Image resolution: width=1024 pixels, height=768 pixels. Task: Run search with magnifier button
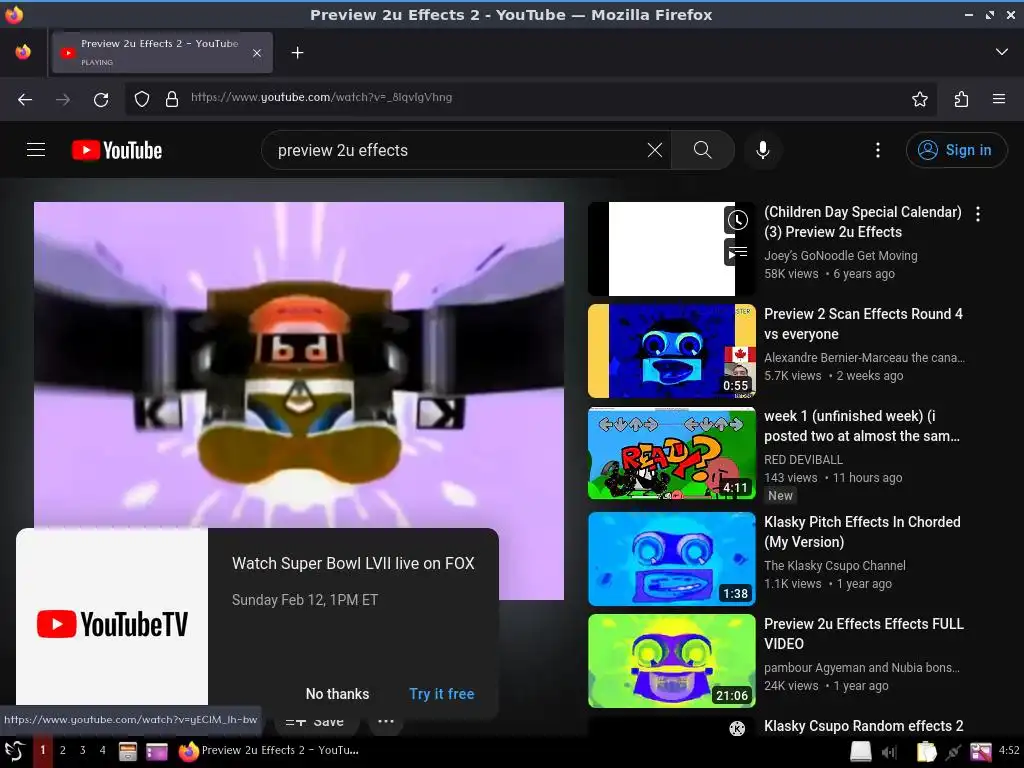point(703,150)
